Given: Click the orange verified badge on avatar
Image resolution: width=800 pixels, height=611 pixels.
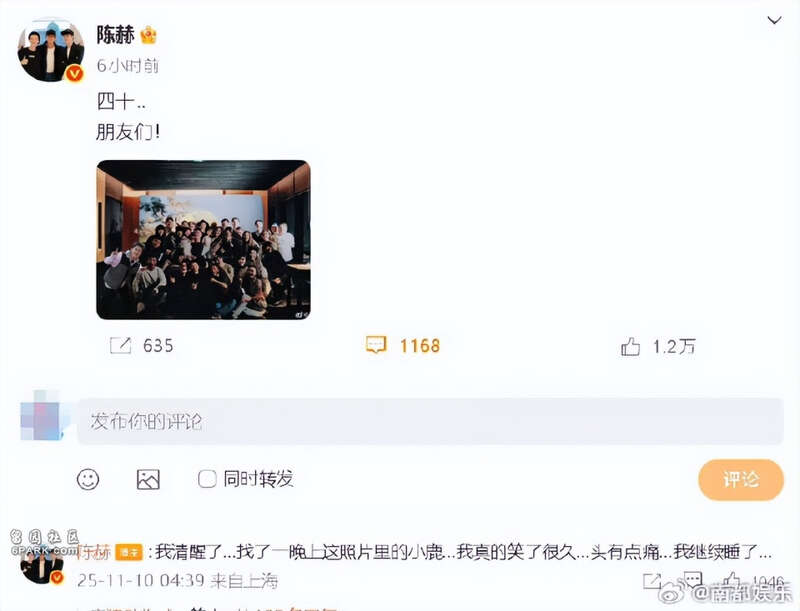Looking at the screenshot, I should tap(74, 74).
